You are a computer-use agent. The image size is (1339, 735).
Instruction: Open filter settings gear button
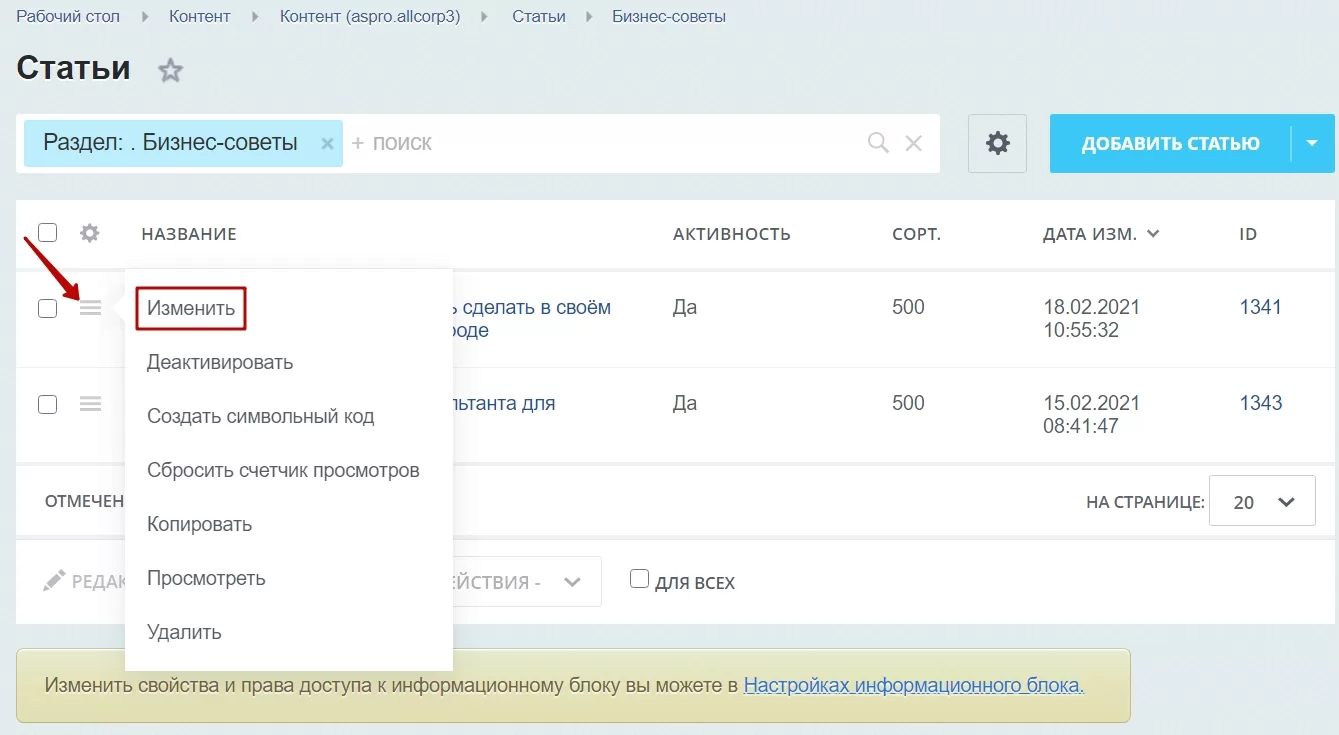coord(997,143)
